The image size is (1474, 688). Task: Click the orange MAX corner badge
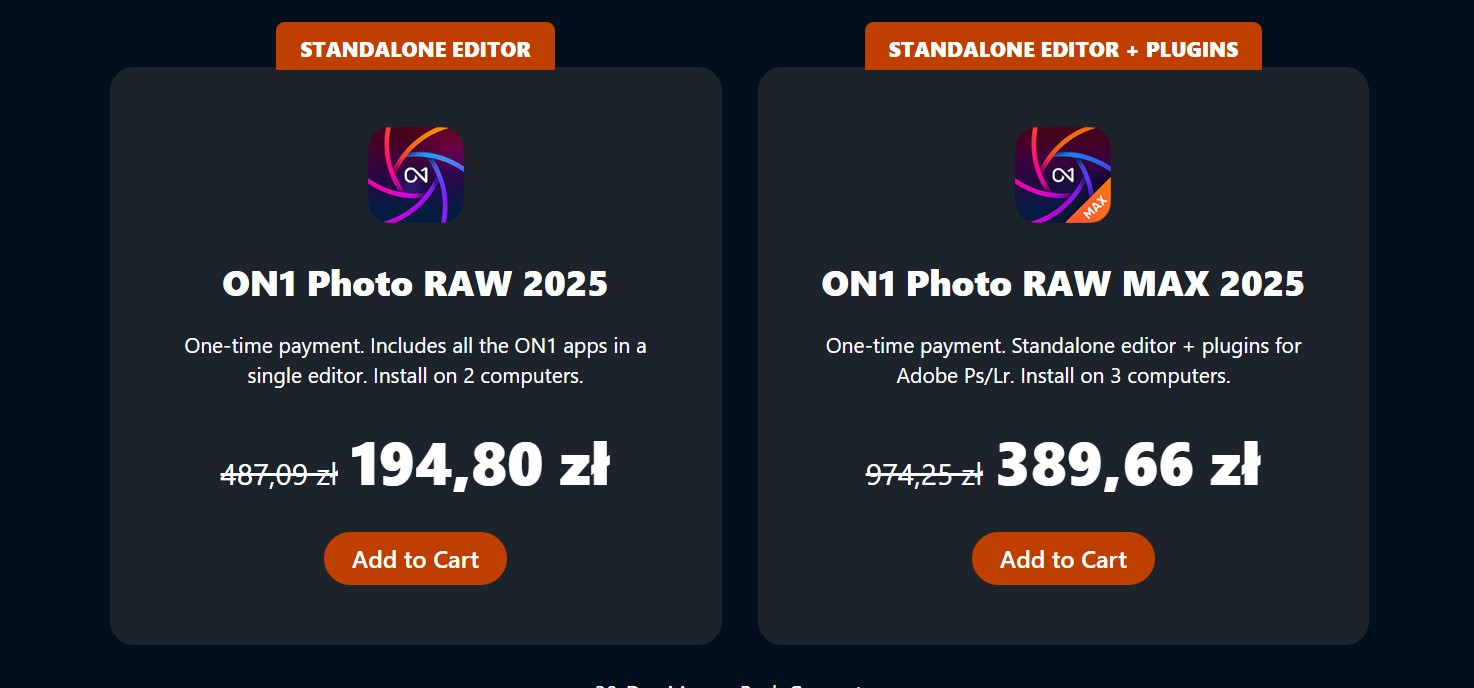coord(1095,205)
